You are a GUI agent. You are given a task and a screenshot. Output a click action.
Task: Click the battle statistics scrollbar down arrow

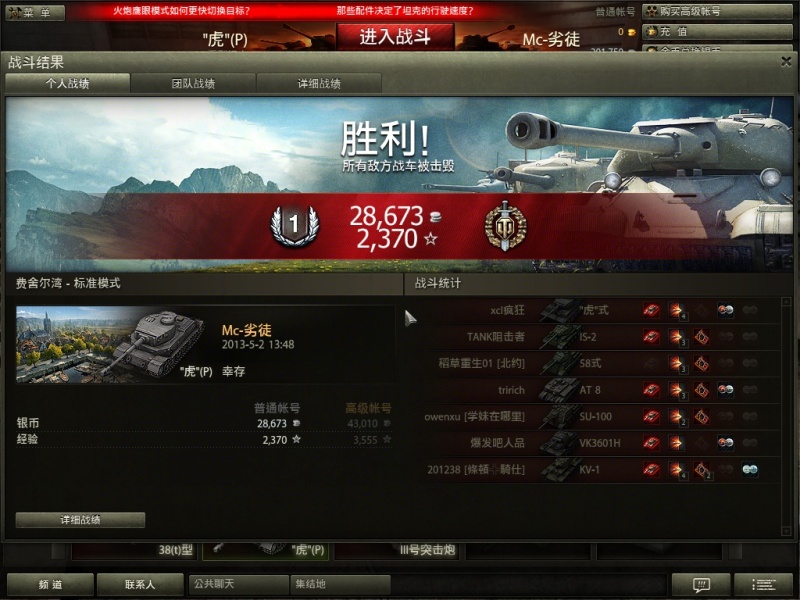[x=786, y=532]
